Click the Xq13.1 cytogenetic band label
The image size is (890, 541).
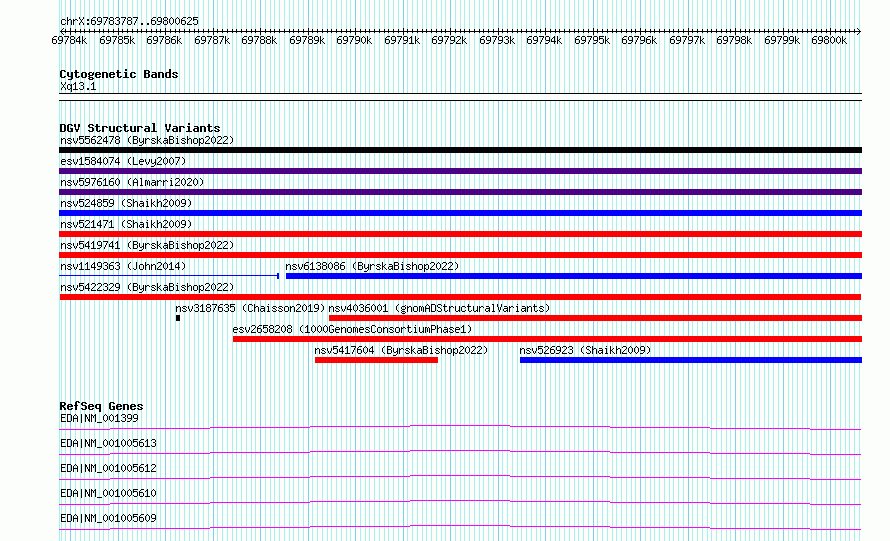point(78,86)
